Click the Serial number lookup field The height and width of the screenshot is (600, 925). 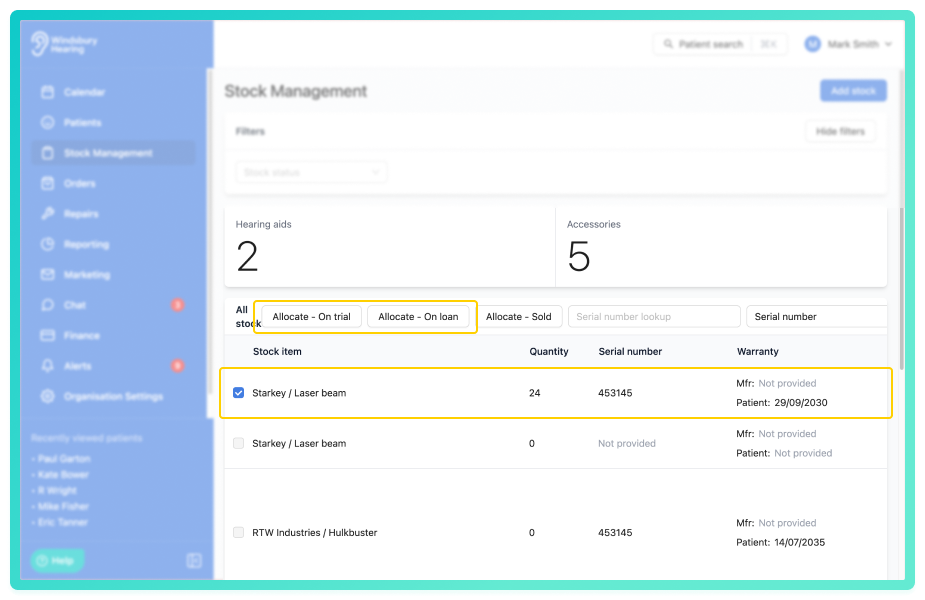coord(654,316)
